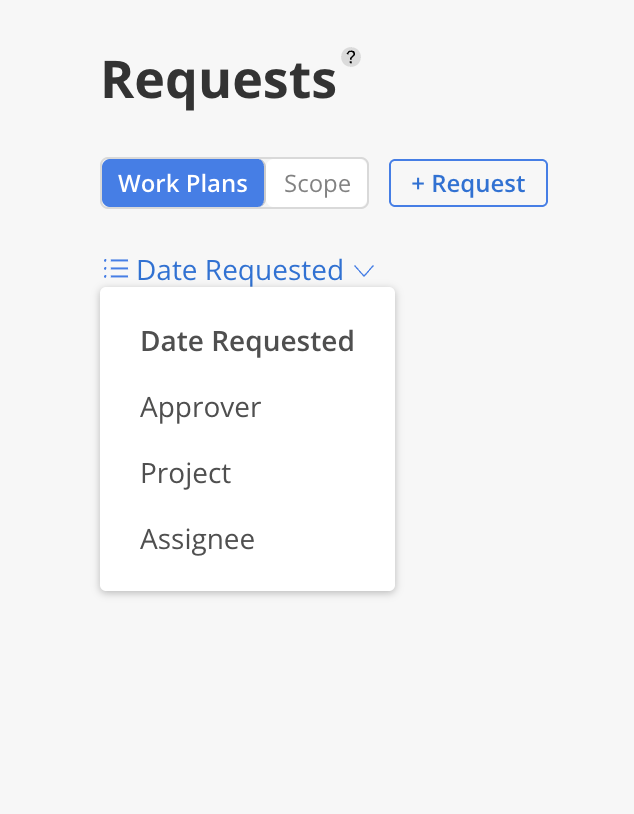Group the requests list by Assignee
Image resolution: width=634 pixels, height=814 pixels.
(197, 539)
